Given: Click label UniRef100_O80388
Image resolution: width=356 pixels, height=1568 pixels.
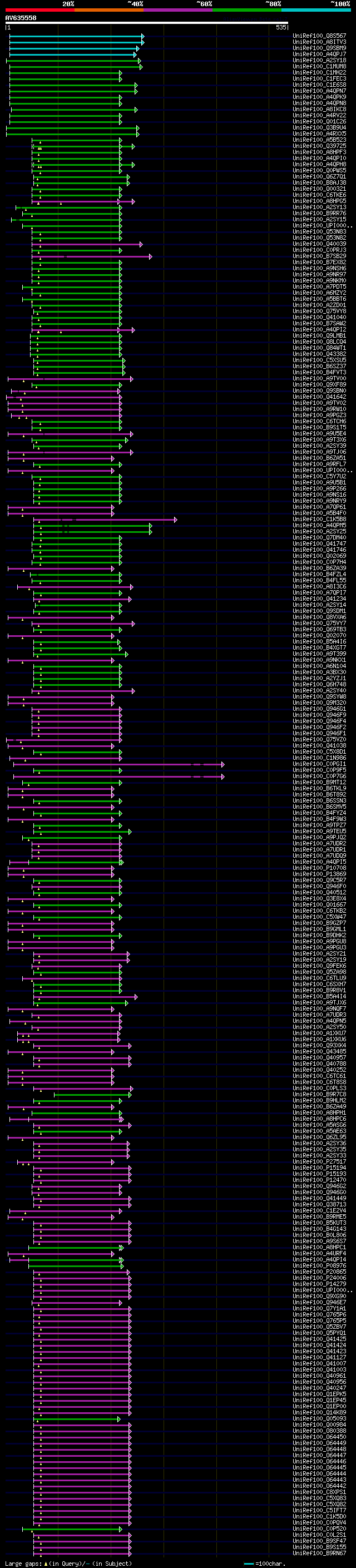Looking at the screenshot, I should [319, 1431].
